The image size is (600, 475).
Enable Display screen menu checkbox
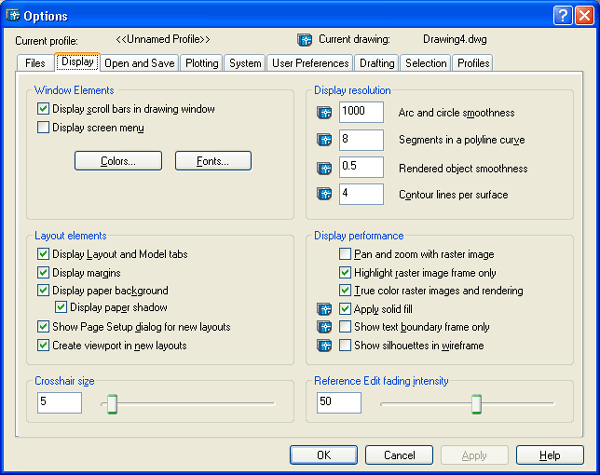click(43, 128)
